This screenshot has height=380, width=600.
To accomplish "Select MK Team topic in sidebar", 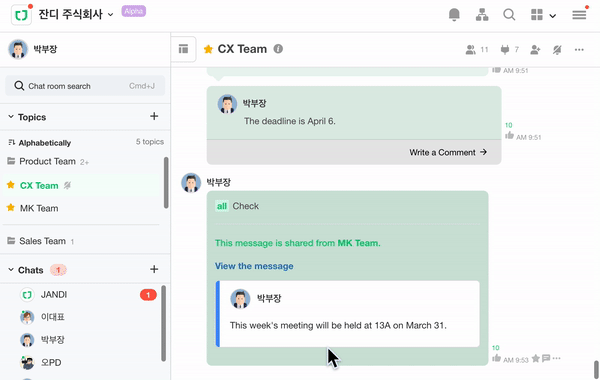I will coord(39,208).
